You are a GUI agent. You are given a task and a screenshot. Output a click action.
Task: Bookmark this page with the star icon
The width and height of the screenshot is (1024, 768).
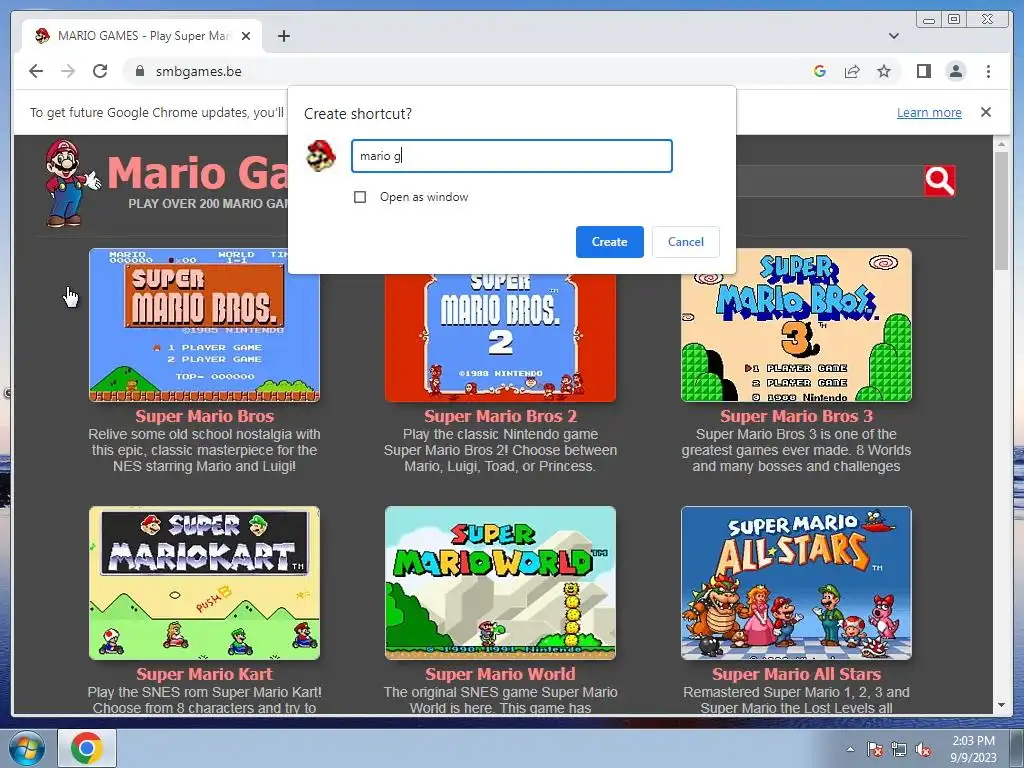[x=884, y=71]
